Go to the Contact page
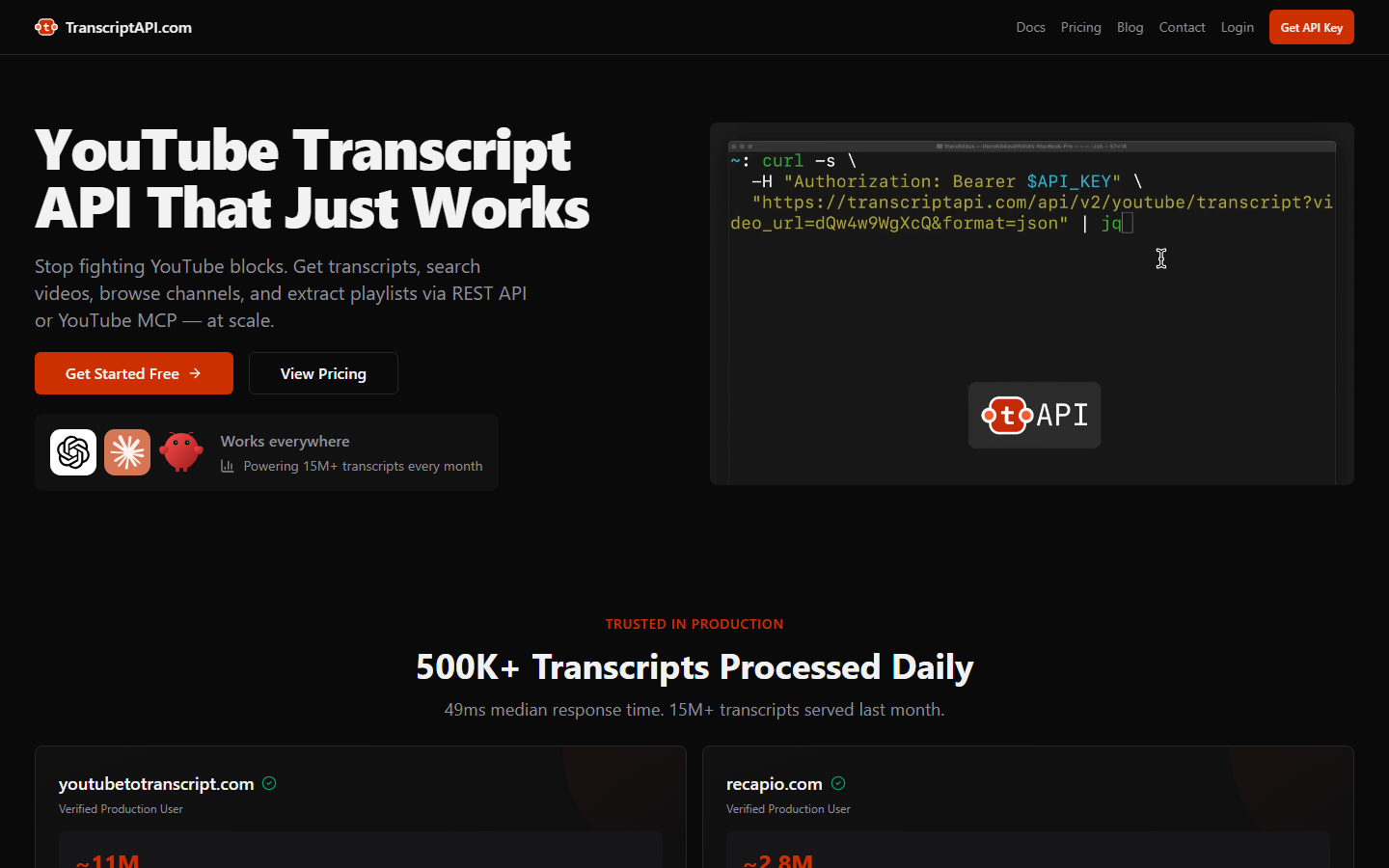1389x868 pixels. click(1182, 27)
